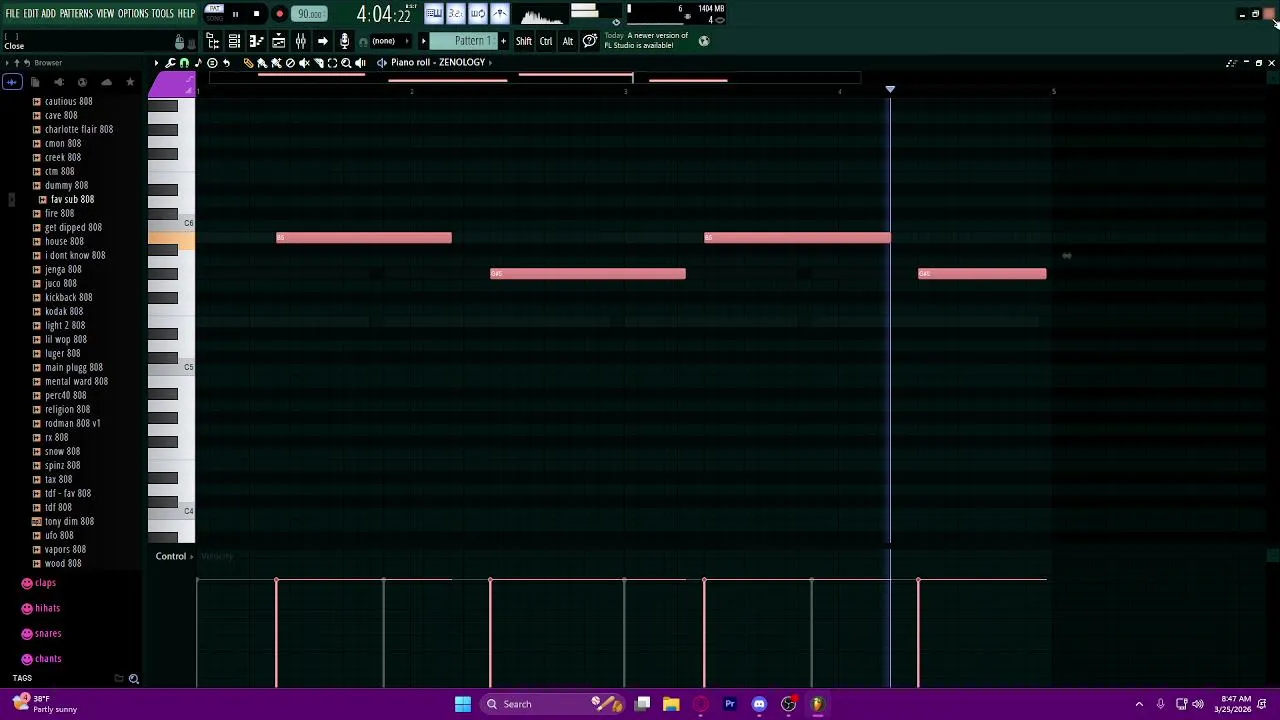Viewport: 1280px width, 720px height.
Task: Open the chat bubble help icon
Action: 590,41
